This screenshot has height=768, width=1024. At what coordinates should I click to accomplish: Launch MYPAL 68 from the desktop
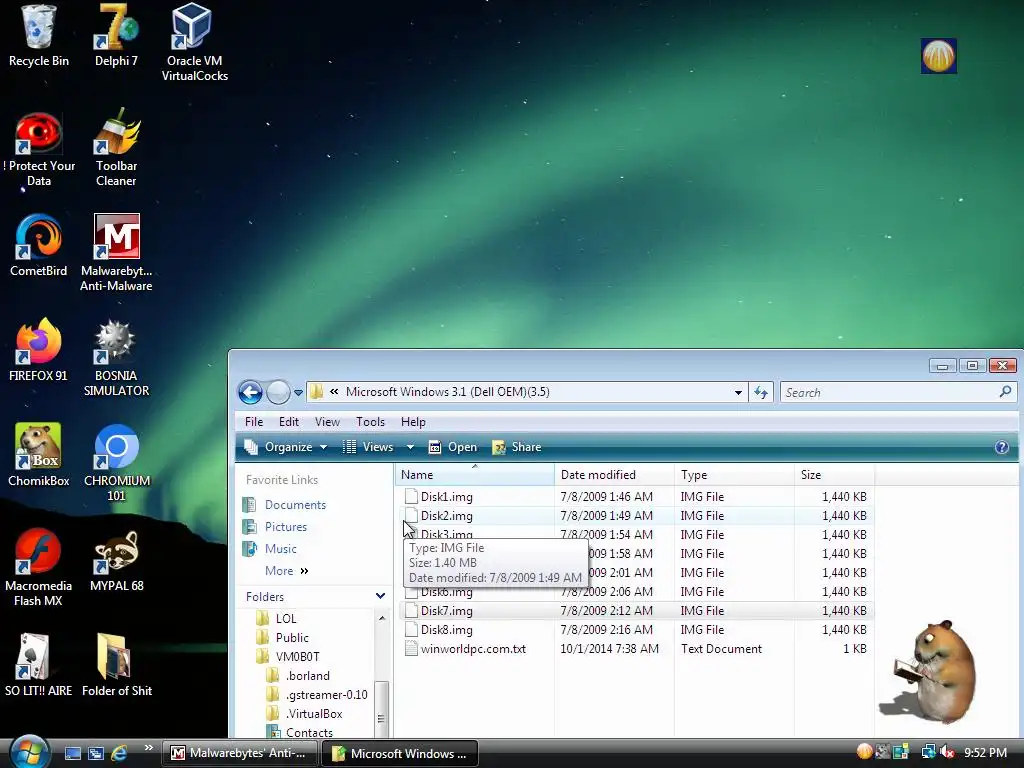(116, 561)
